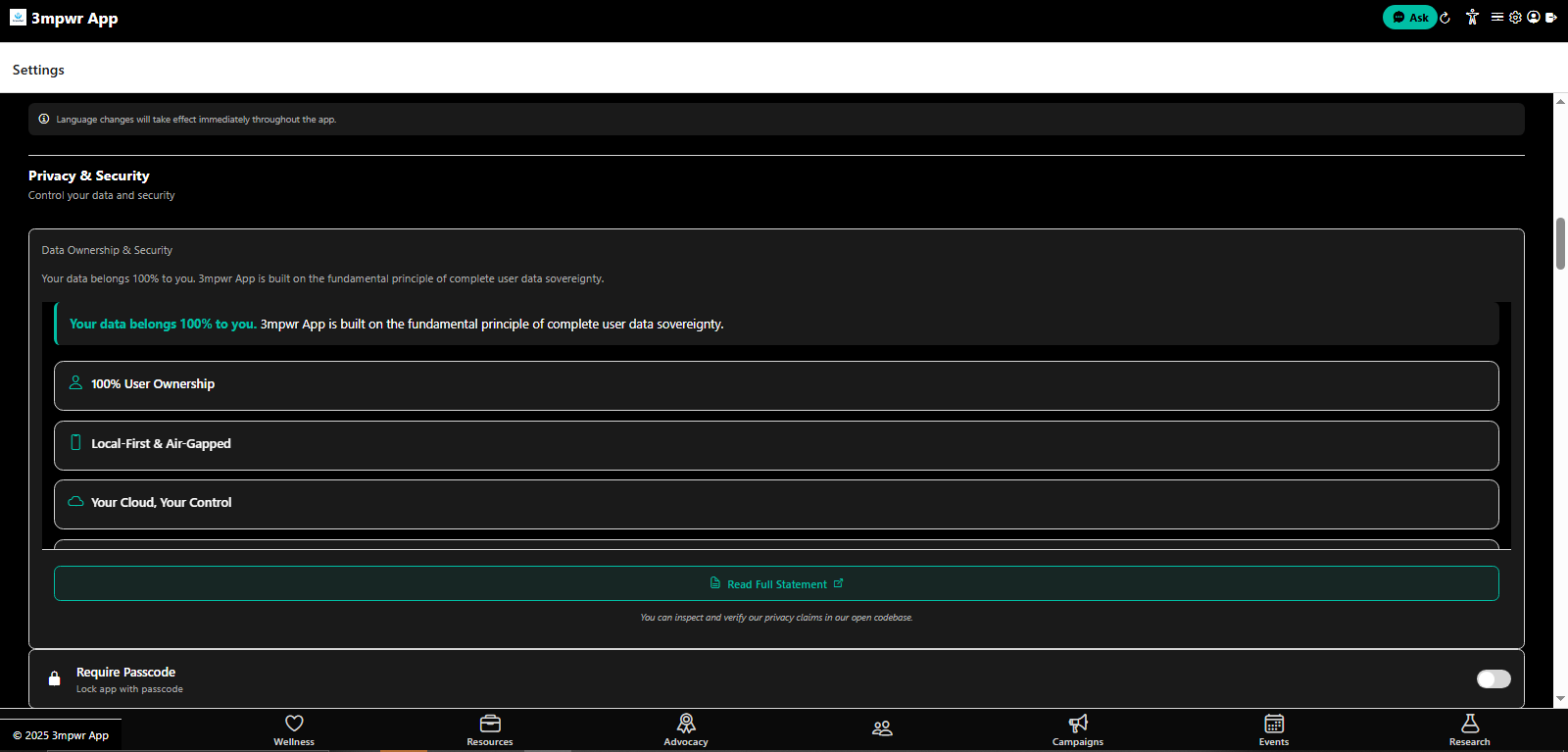Click the page vertical scrollbar thumb

[x=1560, y=243]
